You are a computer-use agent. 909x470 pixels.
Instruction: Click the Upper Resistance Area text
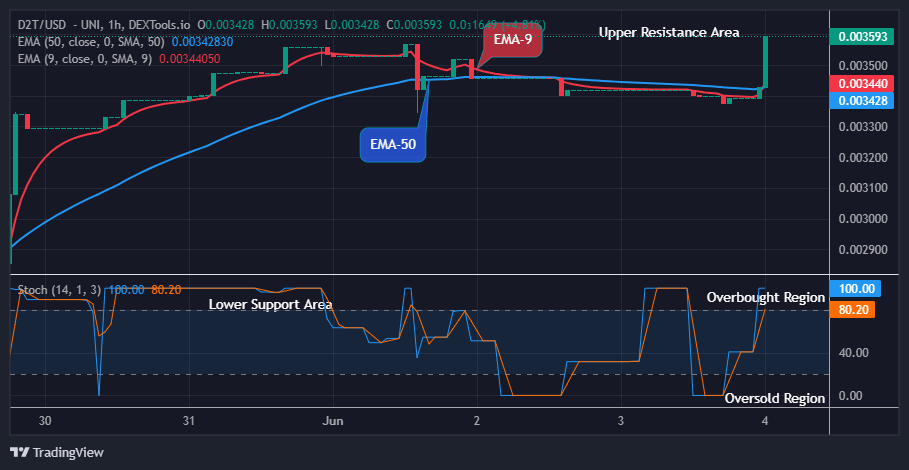(x=669, y=32)
